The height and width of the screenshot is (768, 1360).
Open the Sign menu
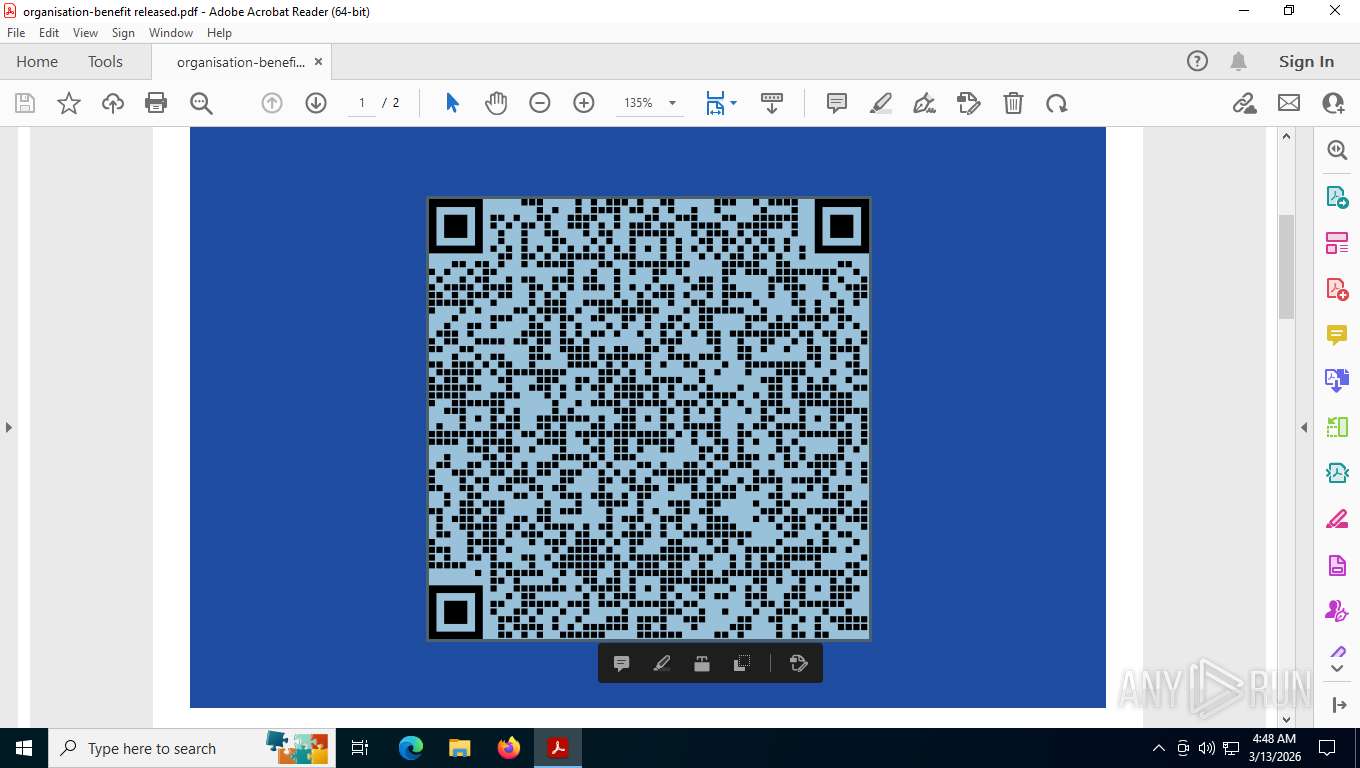point(123,33)
